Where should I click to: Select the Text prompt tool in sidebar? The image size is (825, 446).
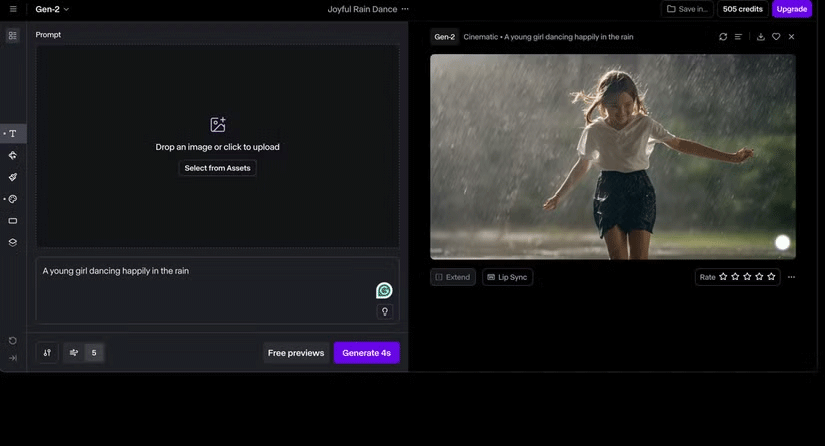[x=13, y=133]
